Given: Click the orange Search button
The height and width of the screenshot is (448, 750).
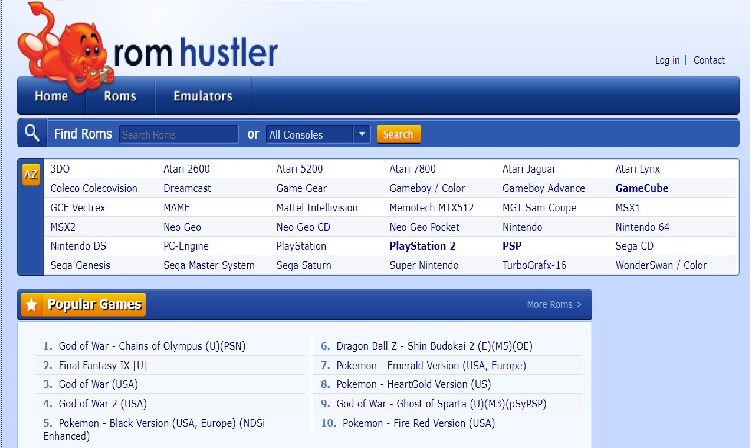Looking at the screenshot, I should (x=398, y=134).
